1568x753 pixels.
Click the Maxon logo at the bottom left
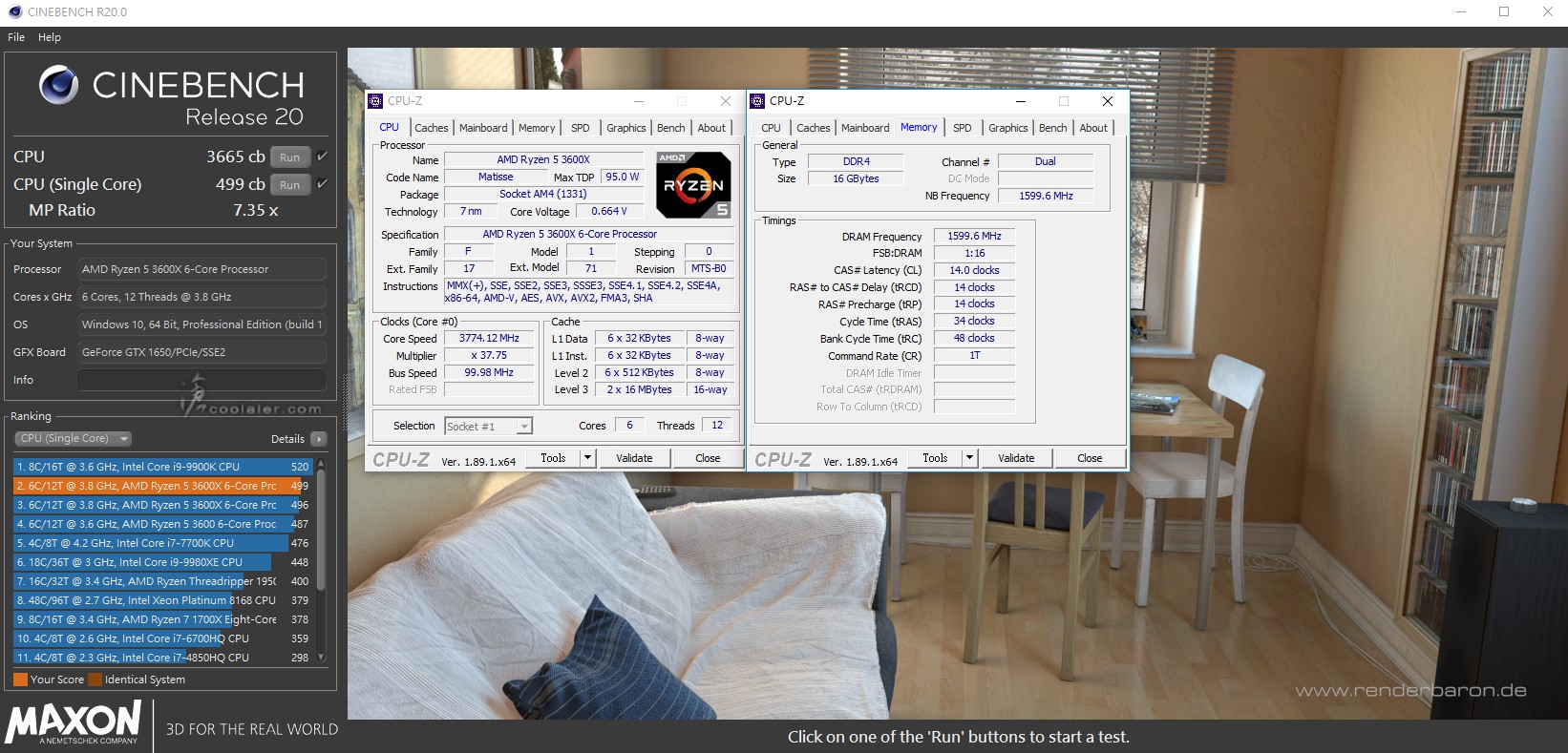tap(74, 722)
